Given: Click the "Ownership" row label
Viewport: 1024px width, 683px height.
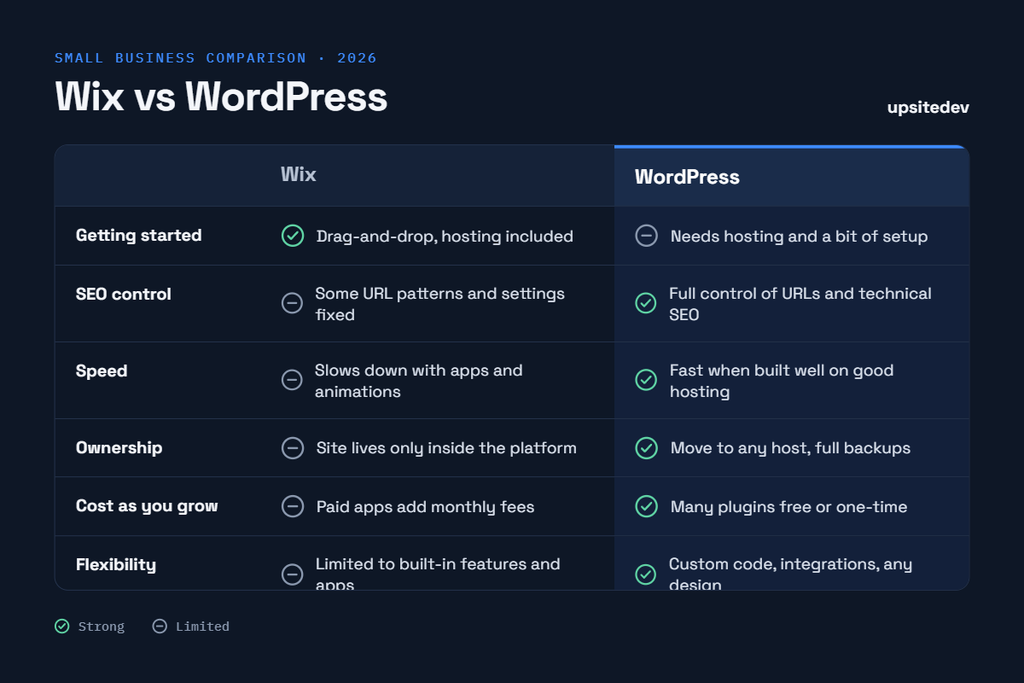Looking at the screenshot, I should point(119,447).
